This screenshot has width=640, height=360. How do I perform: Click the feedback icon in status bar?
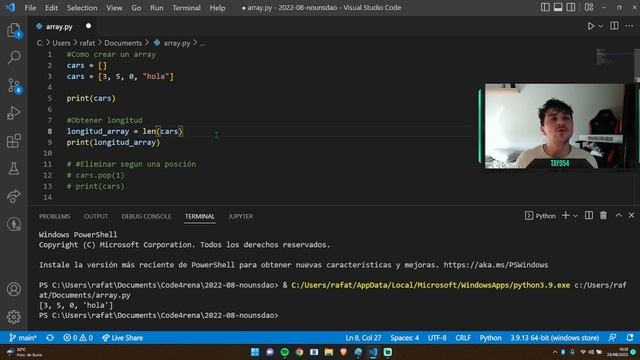pyautogui.click(x=612, y=338)
